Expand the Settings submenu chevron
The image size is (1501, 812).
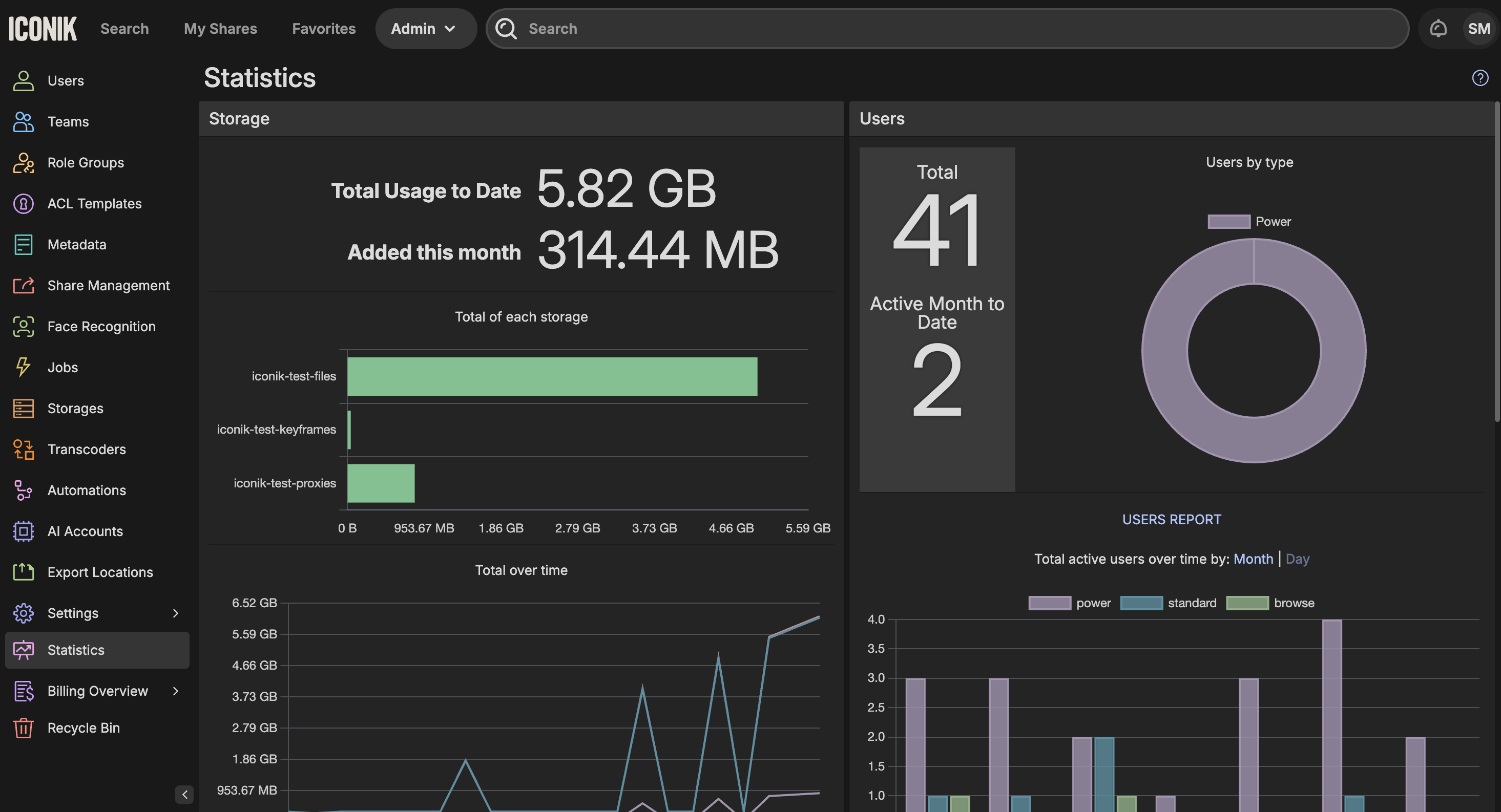[x=175, y=613]
